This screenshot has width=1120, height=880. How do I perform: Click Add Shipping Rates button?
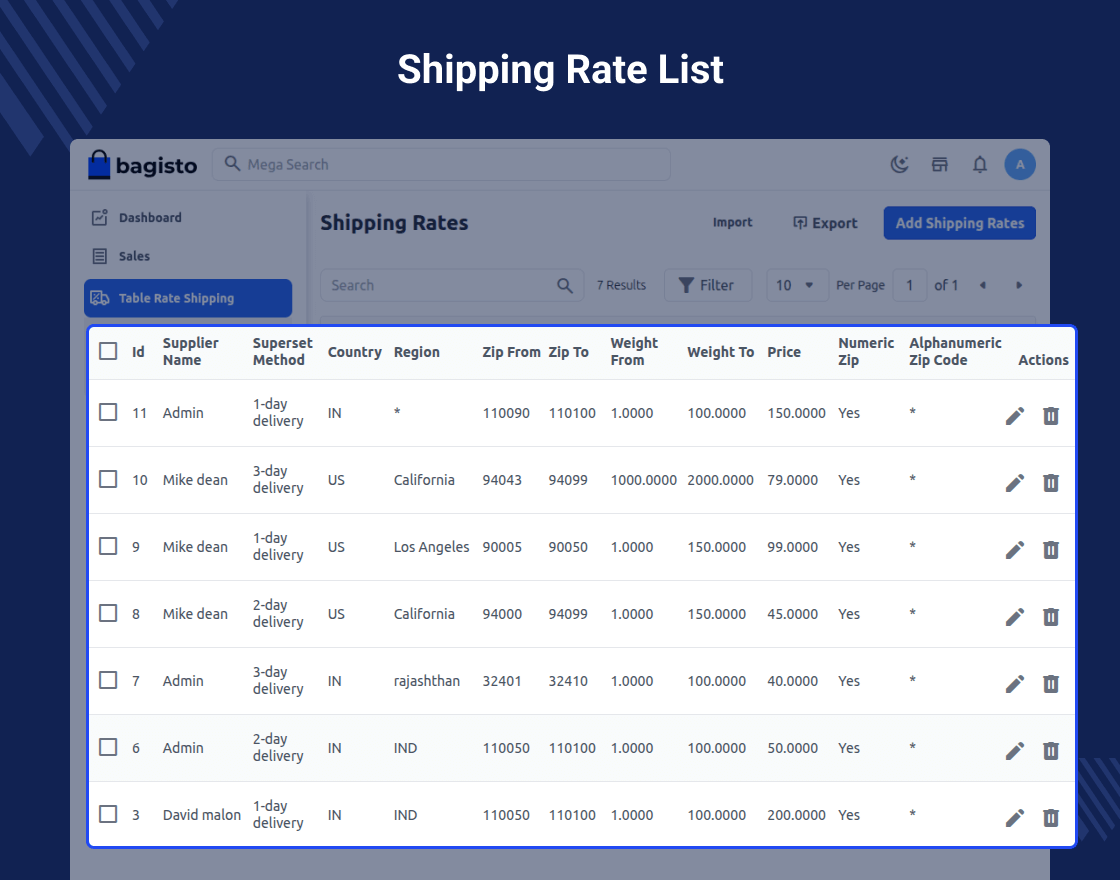click(x=959, y=223)
